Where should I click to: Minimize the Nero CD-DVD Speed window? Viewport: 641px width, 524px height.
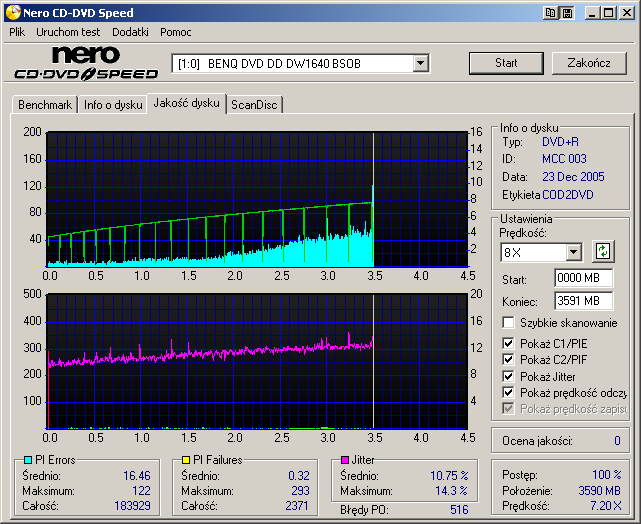click(x=592, y=13)
